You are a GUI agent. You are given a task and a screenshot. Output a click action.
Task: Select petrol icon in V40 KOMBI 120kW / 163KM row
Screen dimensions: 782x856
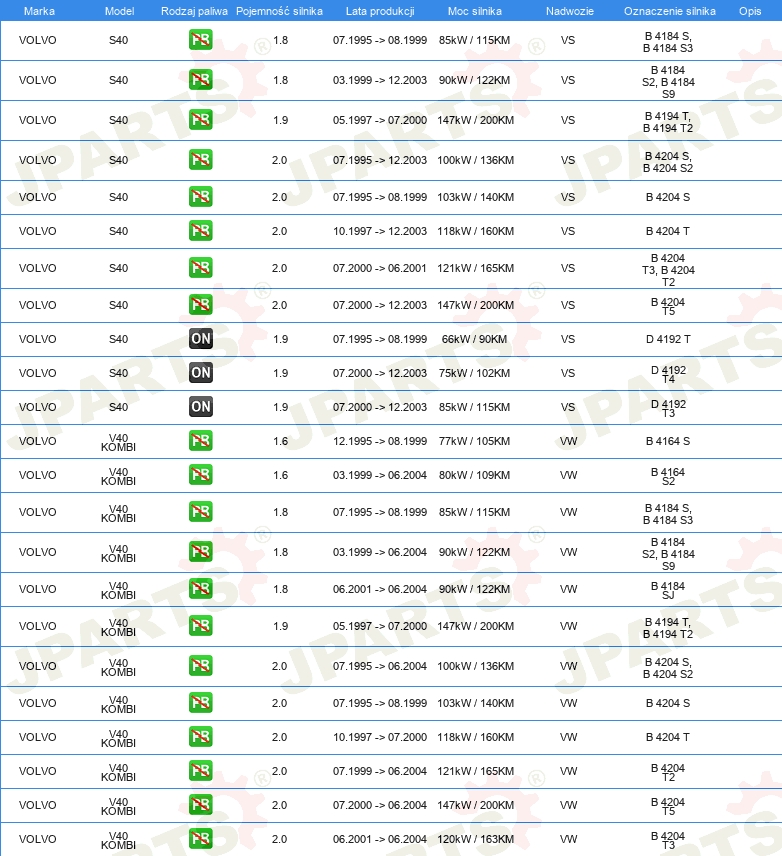coord(200,839)
